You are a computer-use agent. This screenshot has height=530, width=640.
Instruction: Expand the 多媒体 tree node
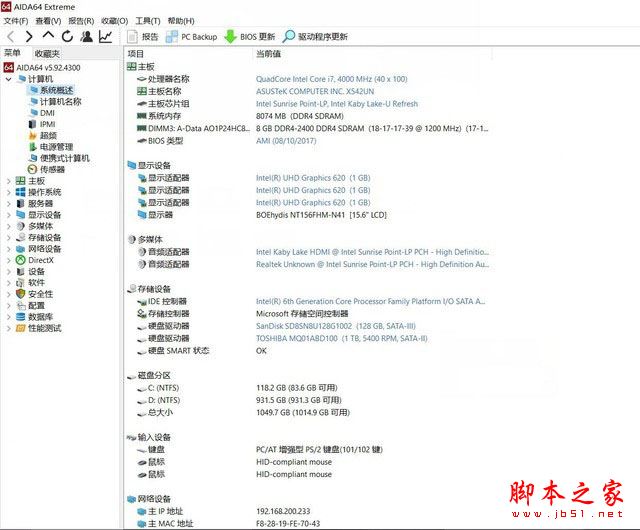click(x=9, y=226)
